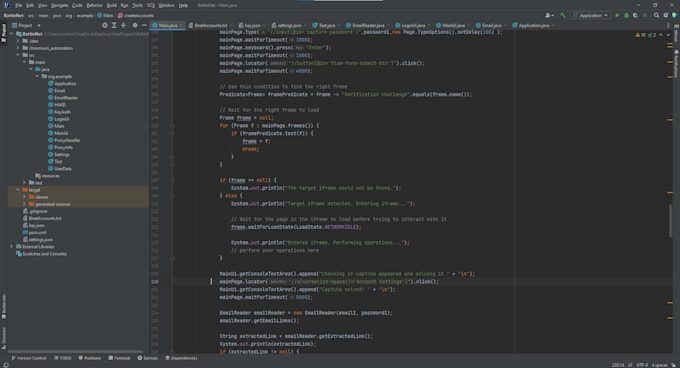Click the Select Opened File target icon
This screenshot has width=680, height=368.
[105, 26]
